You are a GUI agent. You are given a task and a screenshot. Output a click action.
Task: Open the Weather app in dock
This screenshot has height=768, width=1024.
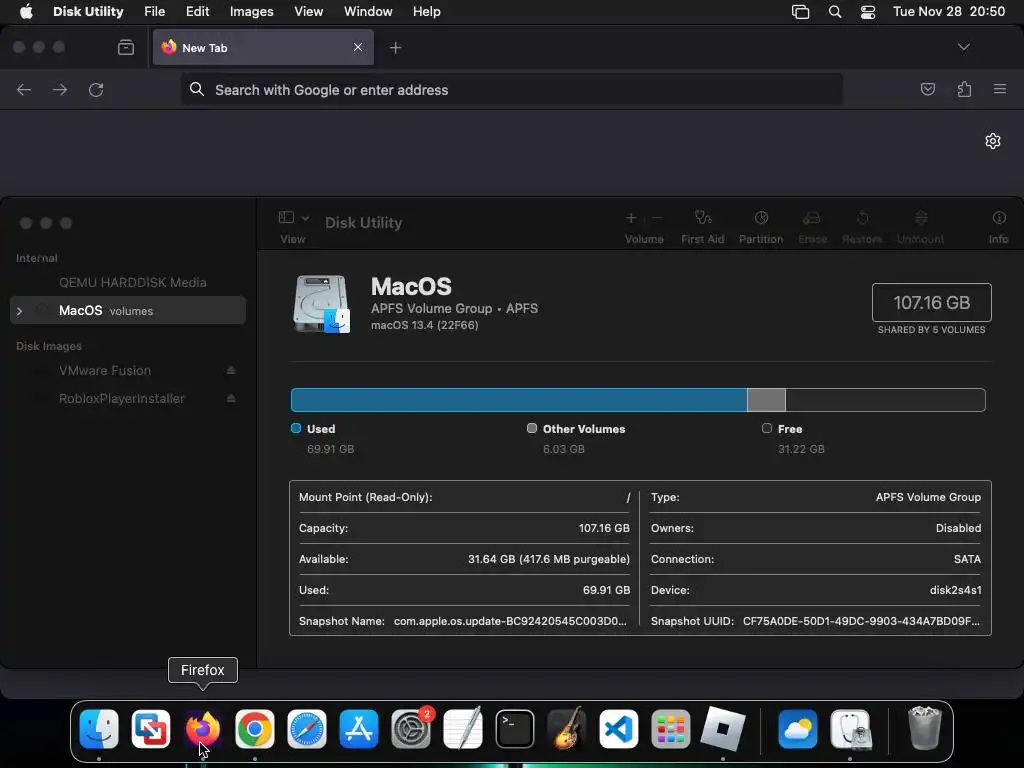(x=798, y=729)
